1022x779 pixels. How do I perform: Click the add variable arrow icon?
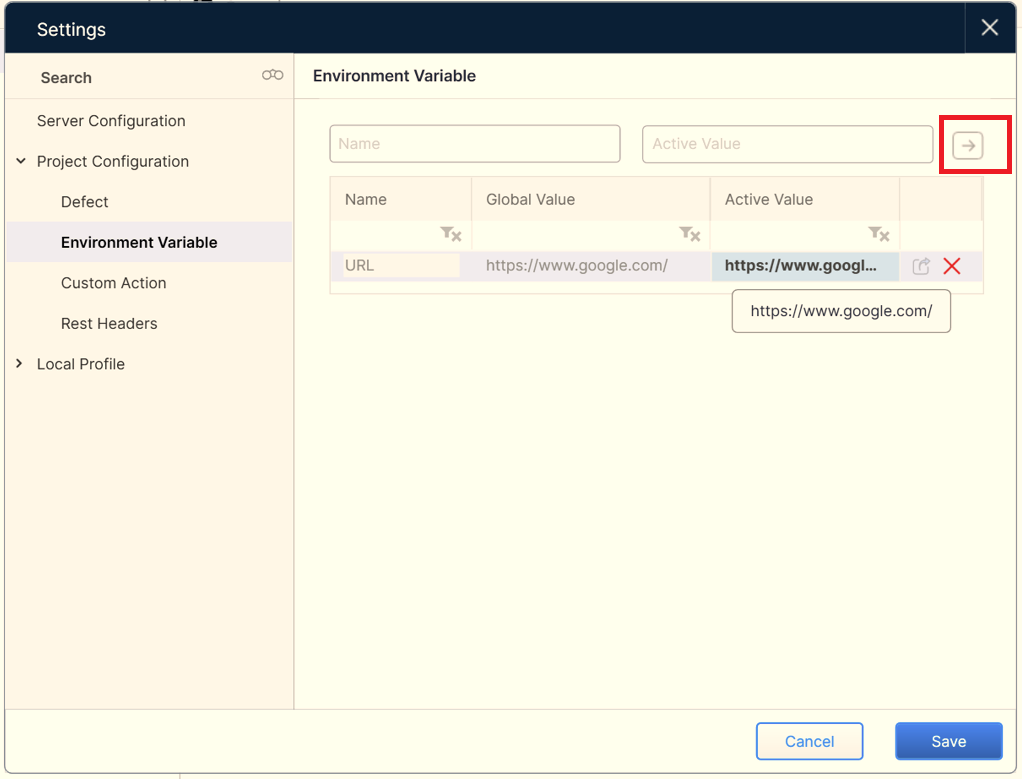point(967,145)
